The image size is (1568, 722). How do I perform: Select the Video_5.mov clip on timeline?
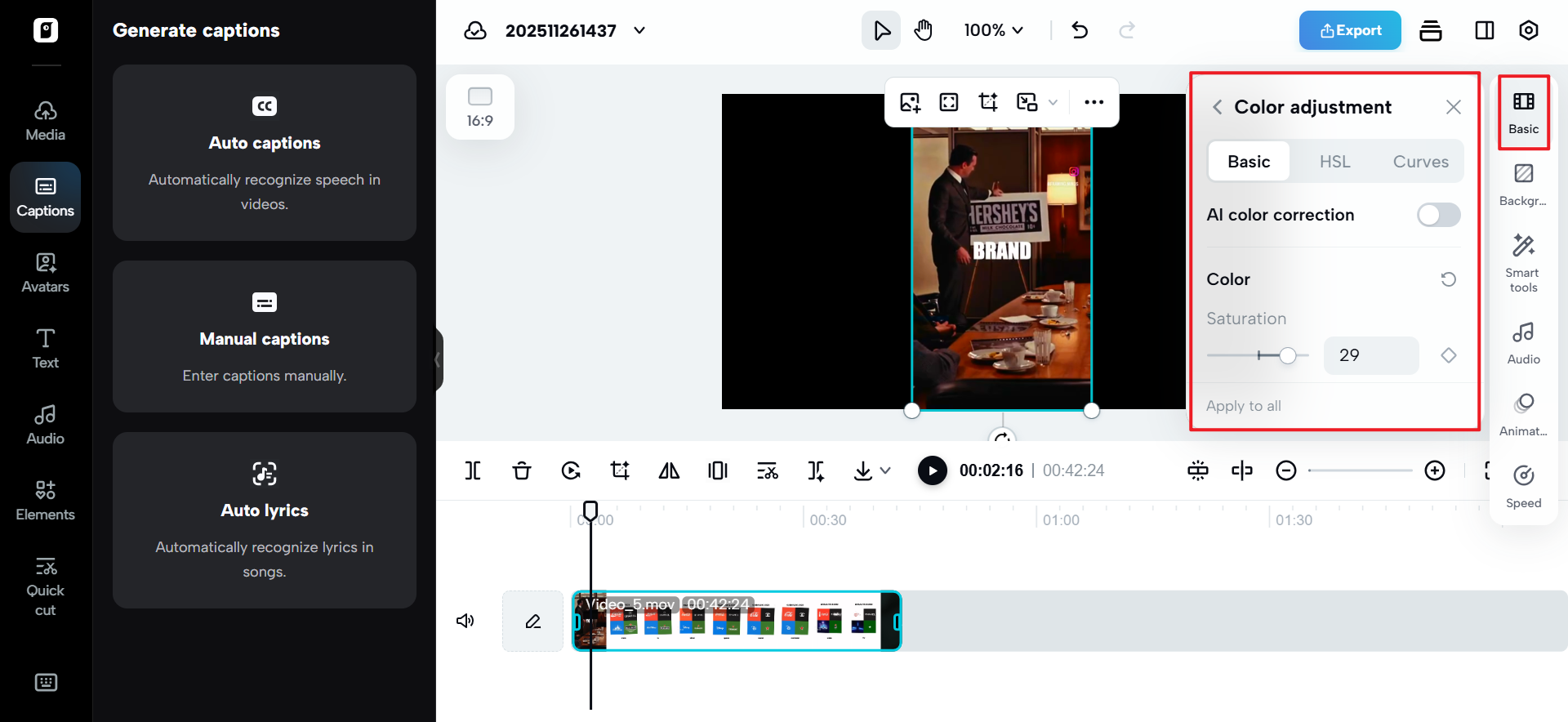coord(737,621)
